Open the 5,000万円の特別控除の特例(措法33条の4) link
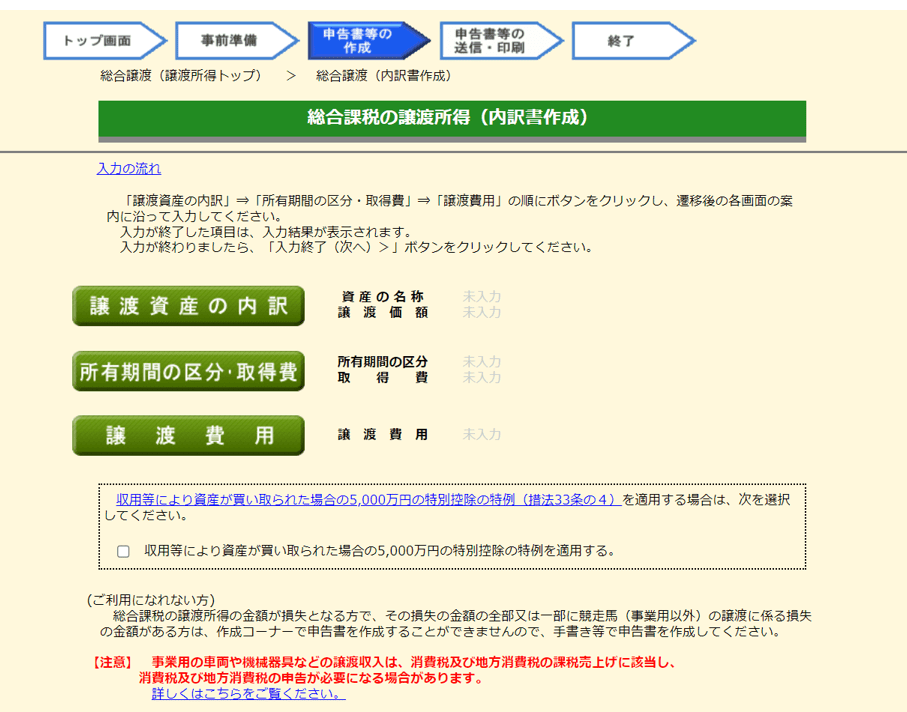 click(x=368, y=500)
